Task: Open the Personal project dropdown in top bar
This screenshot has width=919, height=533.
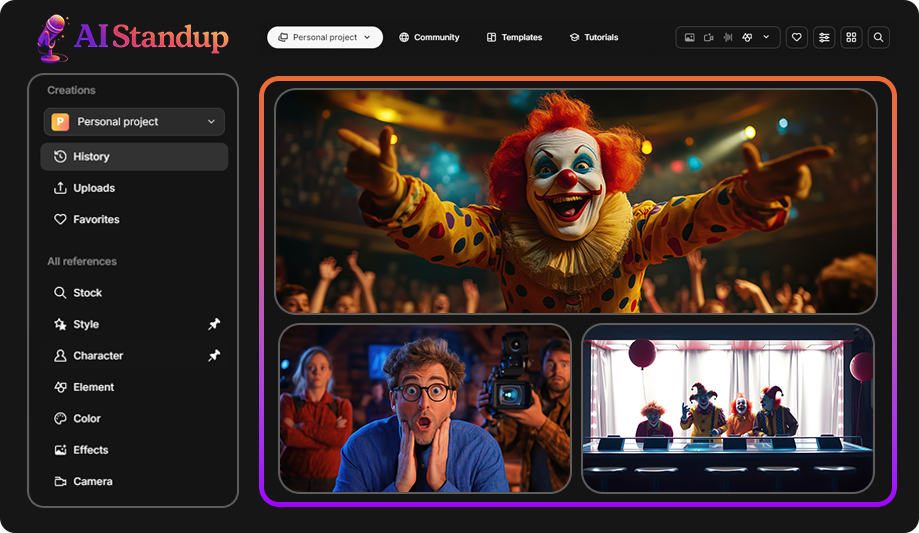Action: point(324,37)
